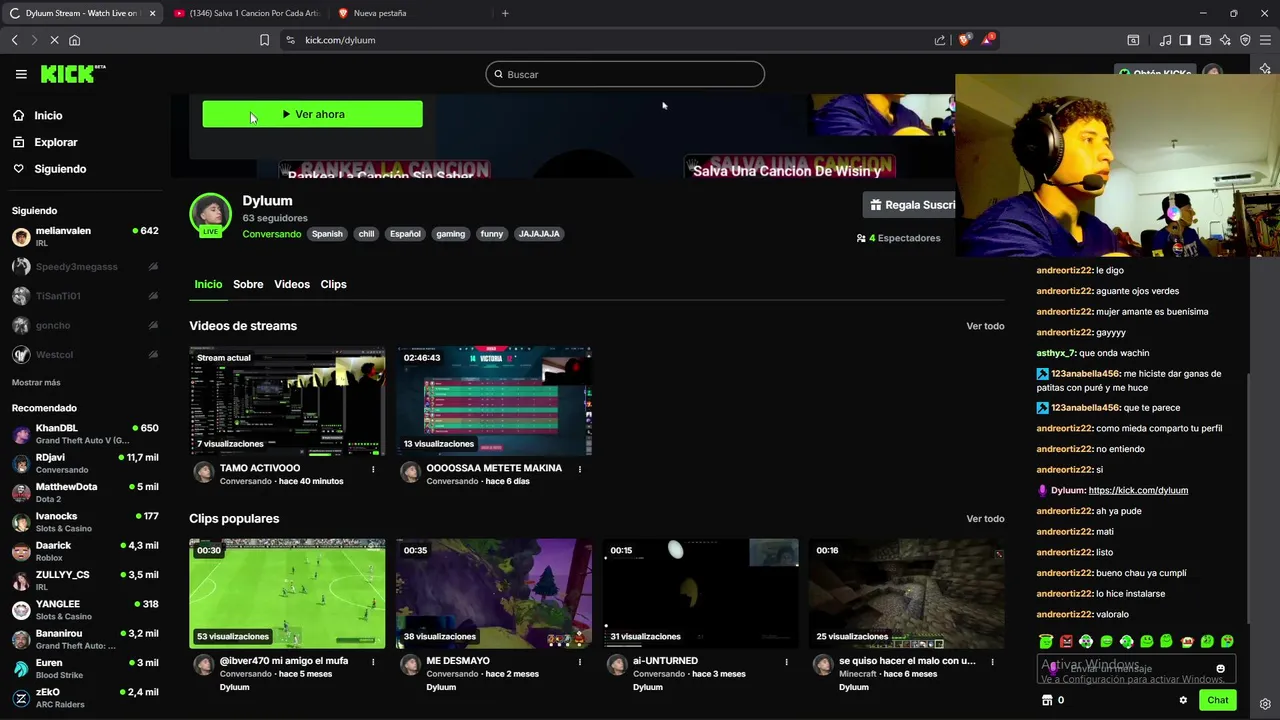Image resolution: width=1280 pixels, height=720 pixels.
Task: Click the Regala Suscripciones gift button
Action: [x=910, y=205]
